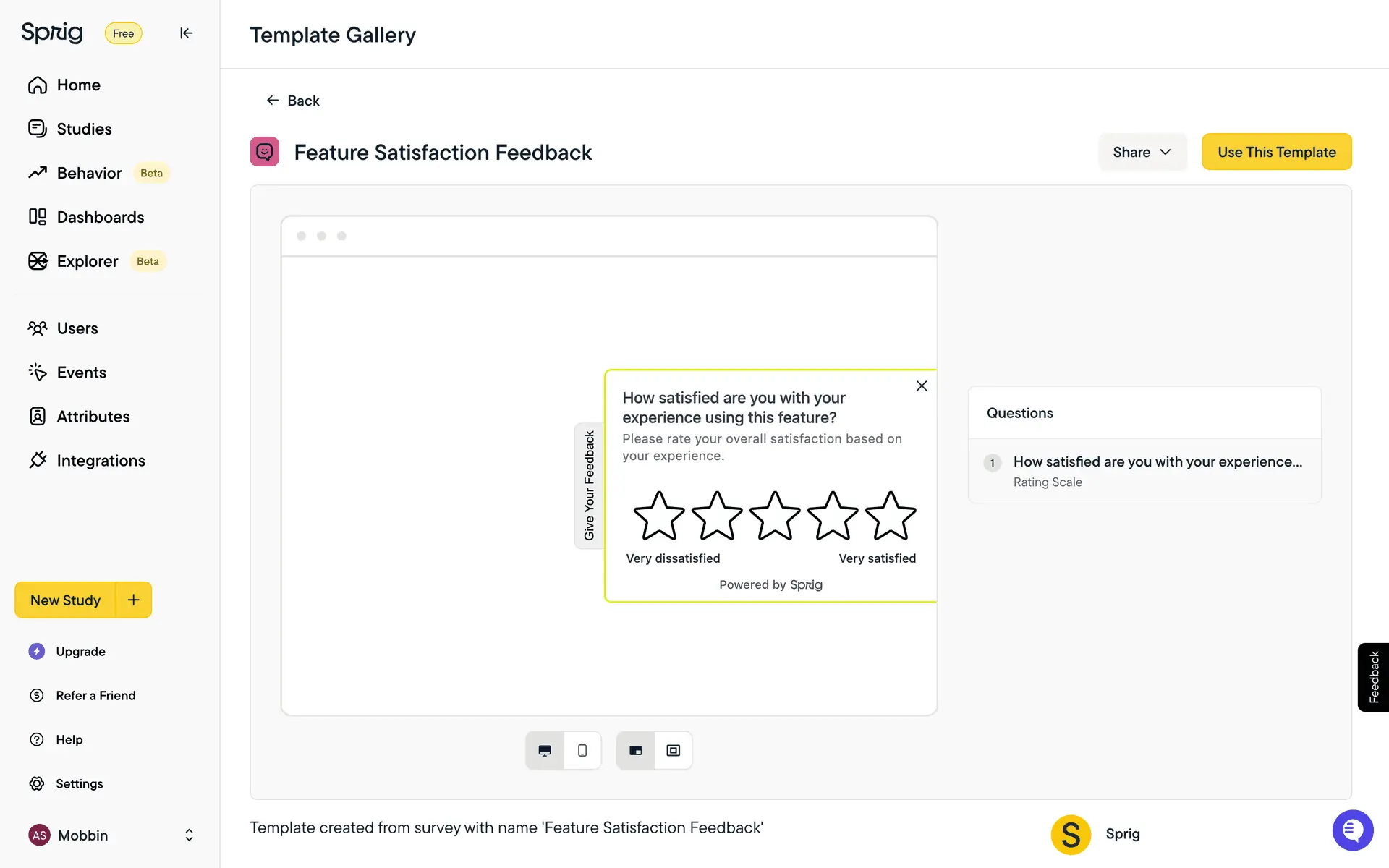Click the vertical Give Your Feedback tab
This screenshot has height=868, width=1389.
(590, 485)
